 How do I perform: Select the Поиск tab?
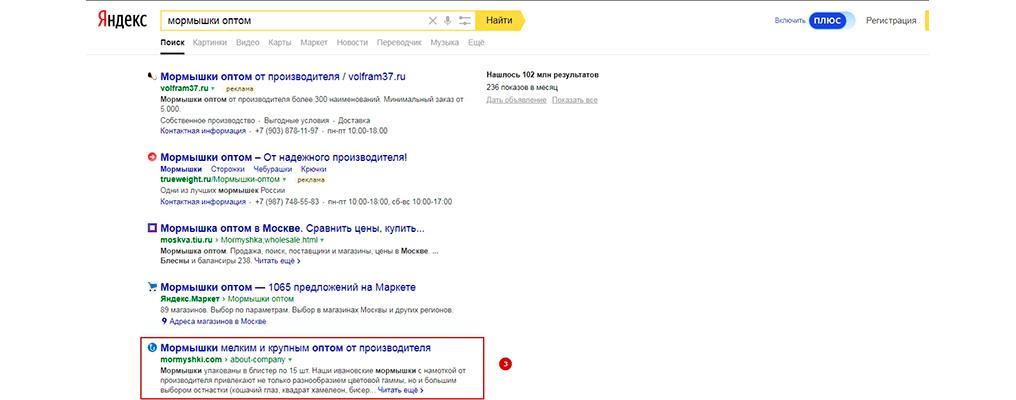click(x=173, y=43)
